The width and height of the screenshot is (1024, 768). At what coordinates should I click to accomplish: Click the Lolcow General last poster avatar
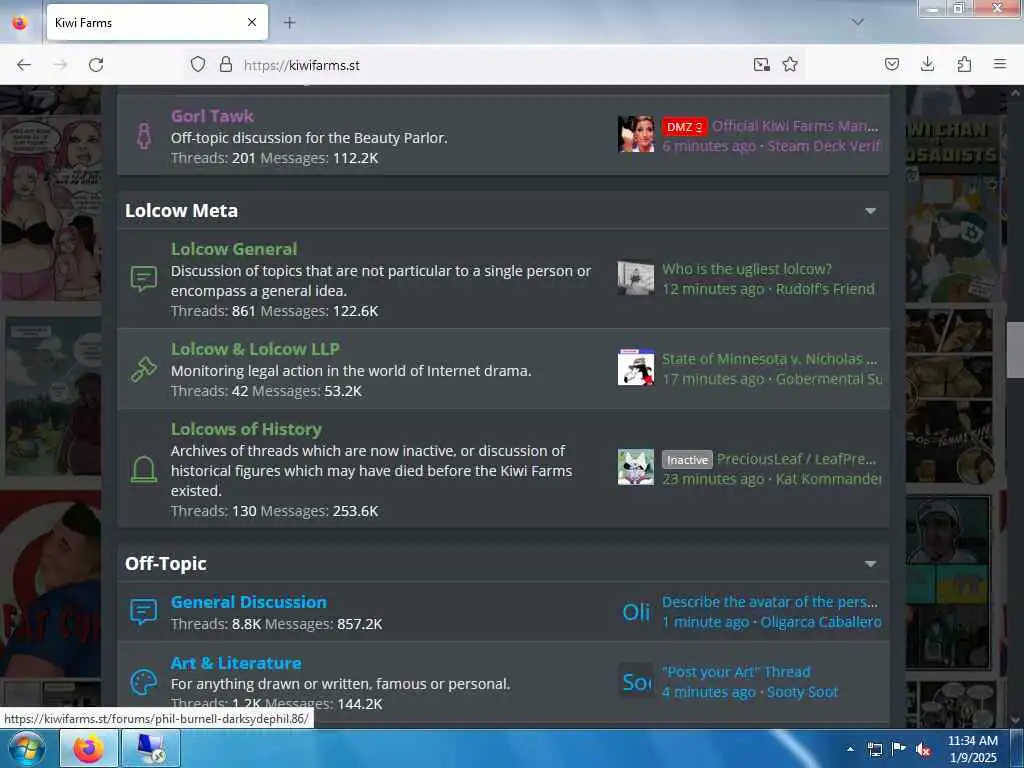636,278
